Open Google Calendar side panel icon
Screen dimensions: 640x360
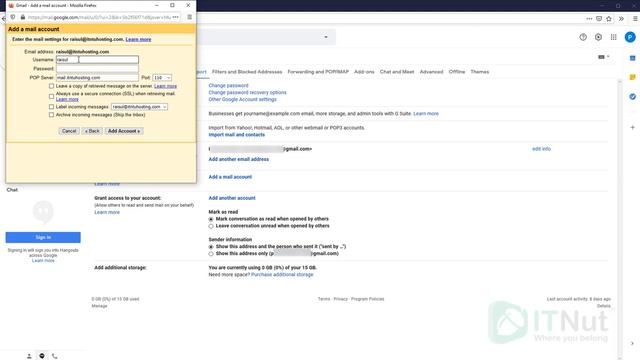pyautogui.click(x=632, y=58)
